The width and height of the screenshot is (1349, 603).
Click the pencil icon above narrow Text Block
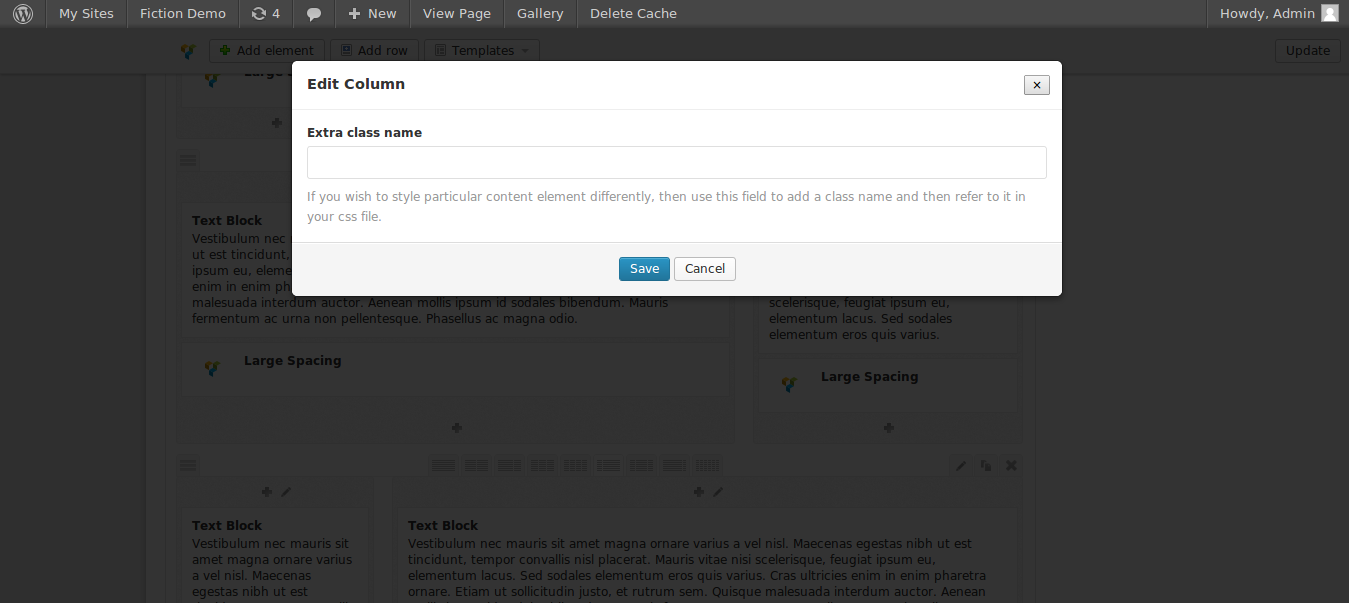point(286,491)
